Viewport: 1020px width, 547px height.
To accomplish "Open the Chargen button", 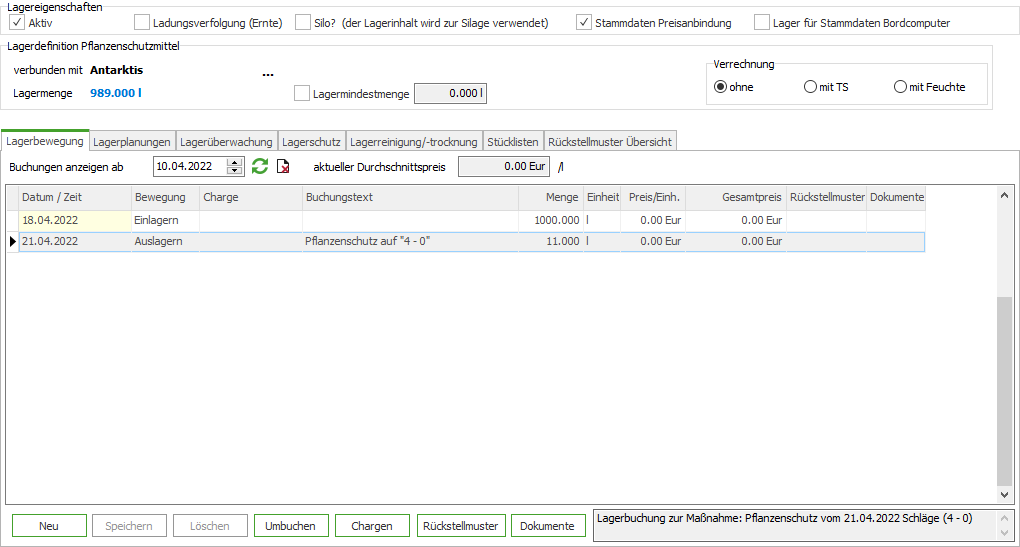I will 372,526.
